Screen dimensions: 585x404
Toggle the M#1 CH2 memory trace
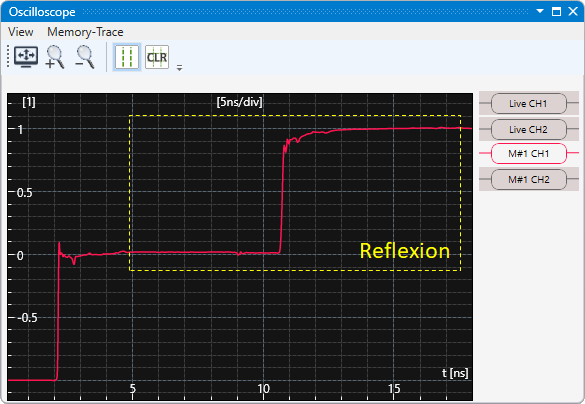point(529,179)
